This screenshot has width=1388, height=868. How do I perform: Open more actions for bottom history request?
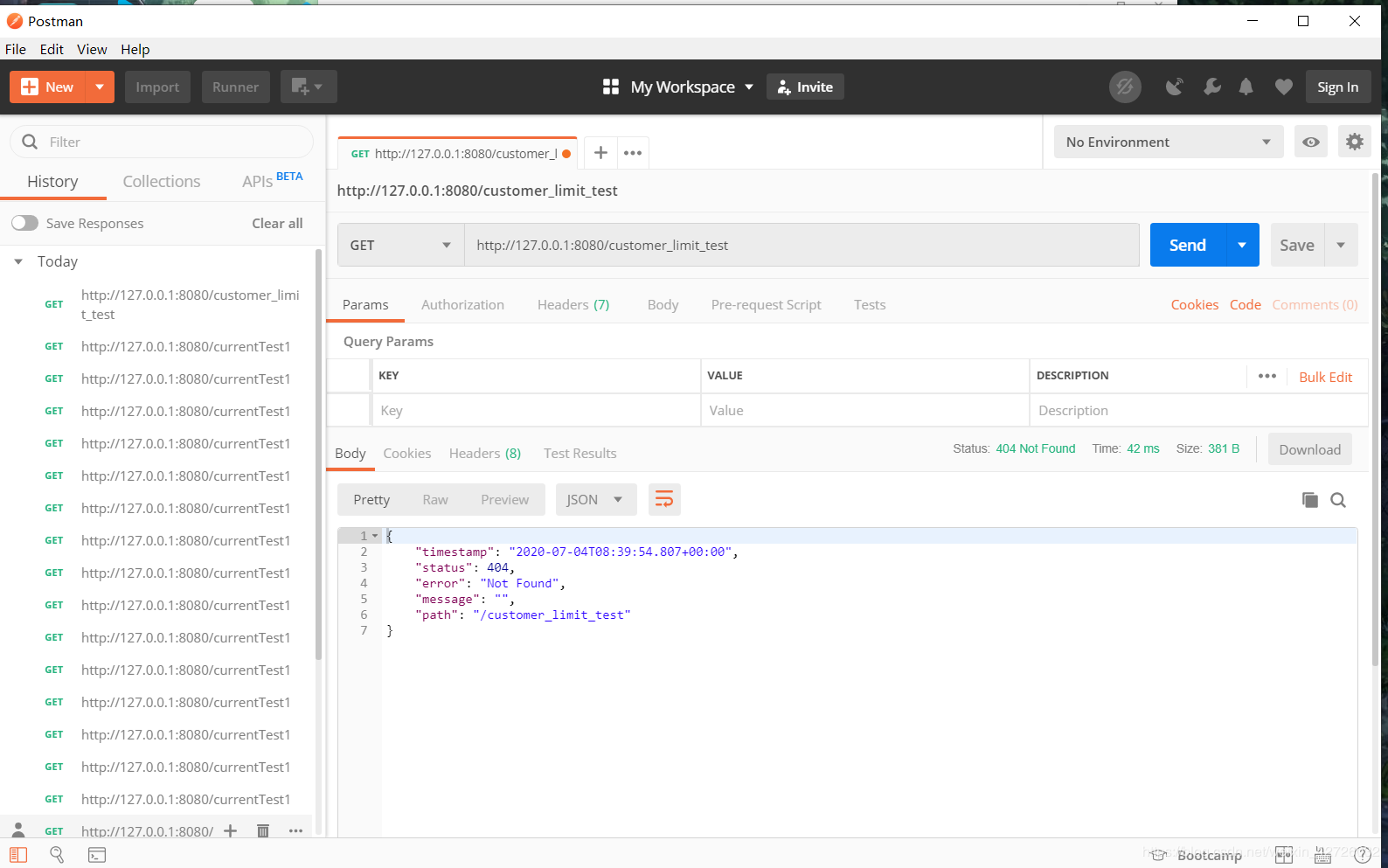point(296,830)
